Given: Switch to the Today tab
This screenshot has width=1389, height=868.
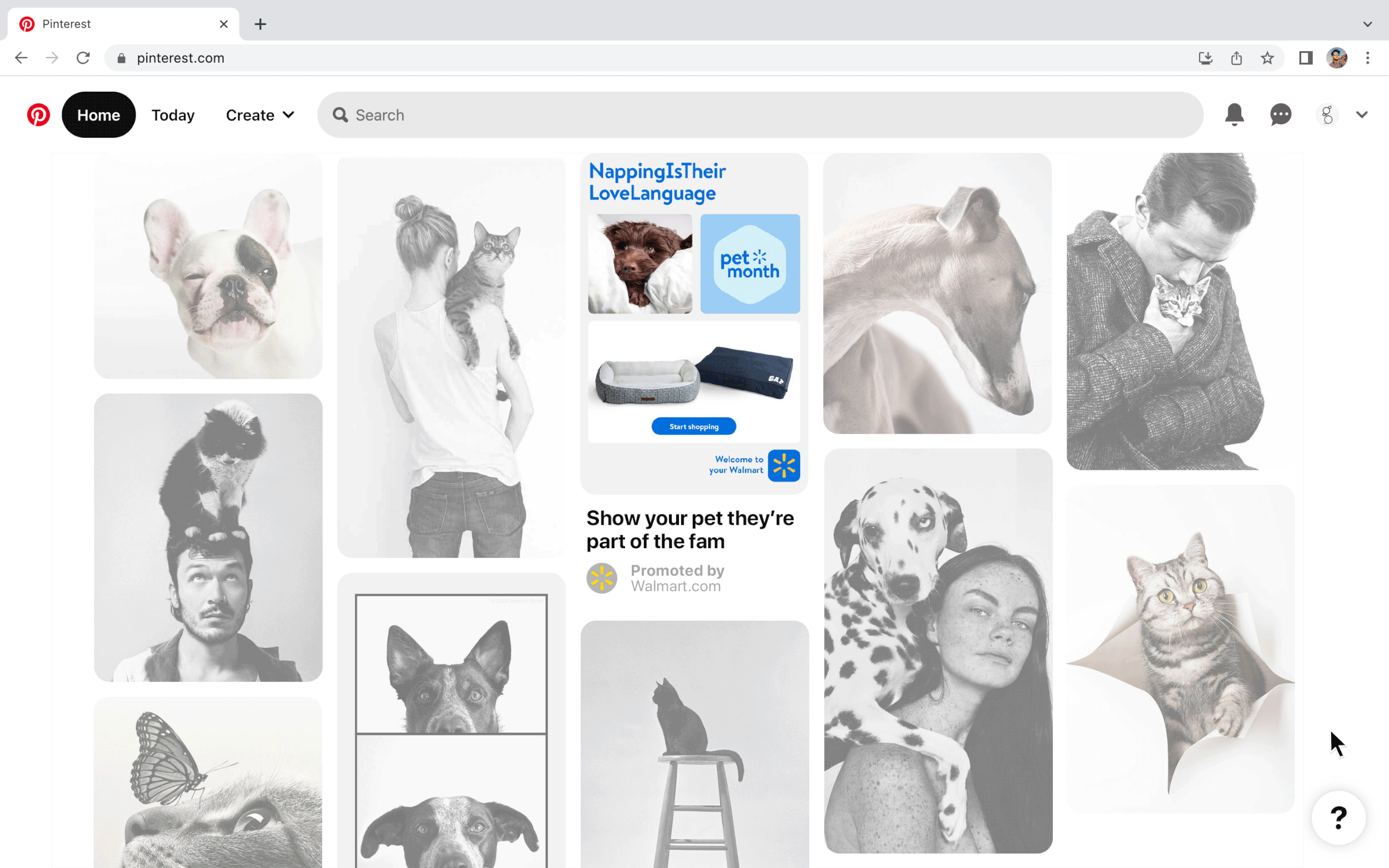Looking at the screenshot, I should [173, 115].
